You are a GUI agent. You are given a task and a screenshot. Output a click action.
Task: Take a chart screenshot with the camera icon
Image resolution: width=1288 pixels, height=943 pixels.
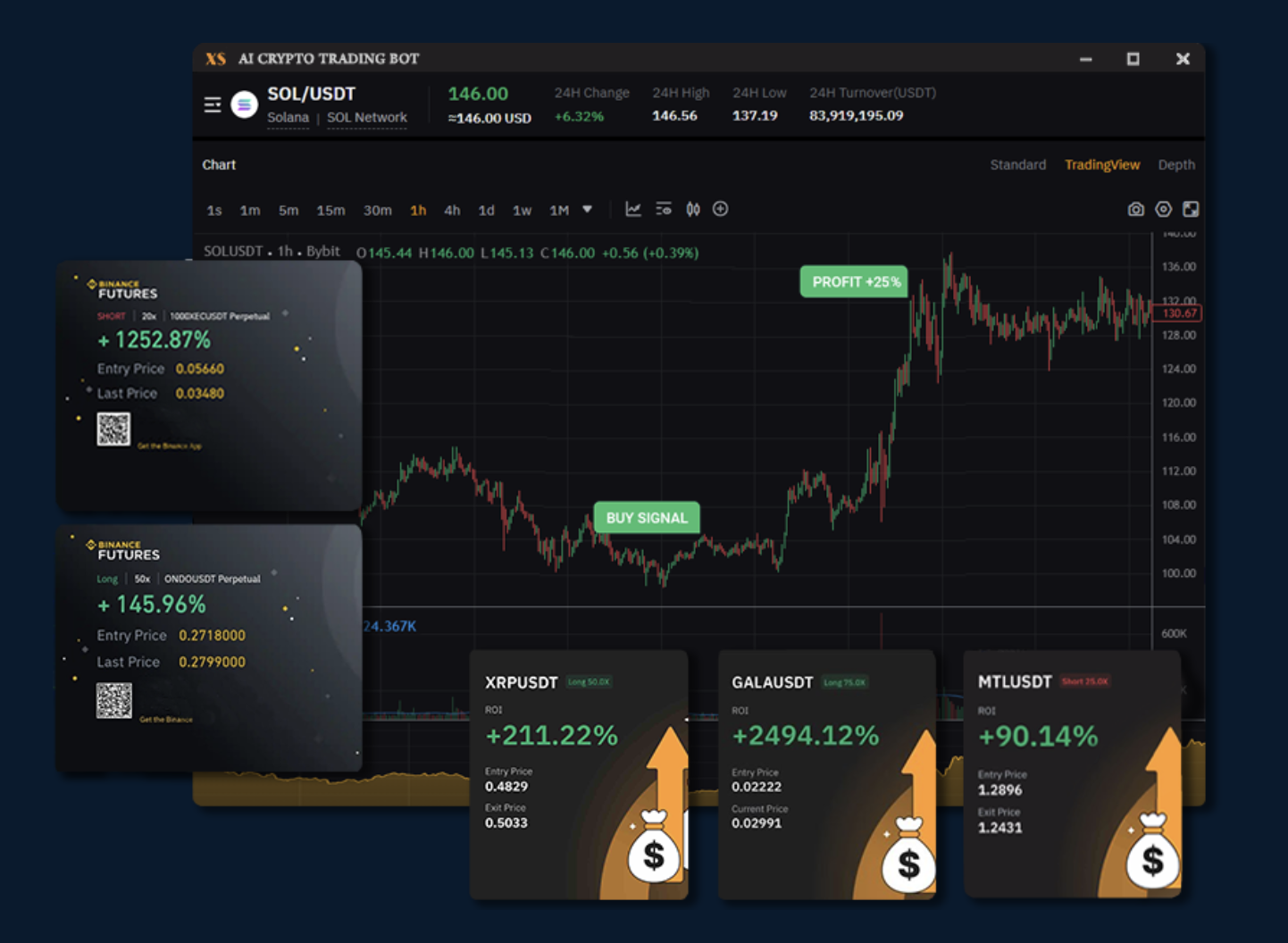click(x=1135, y=209)
